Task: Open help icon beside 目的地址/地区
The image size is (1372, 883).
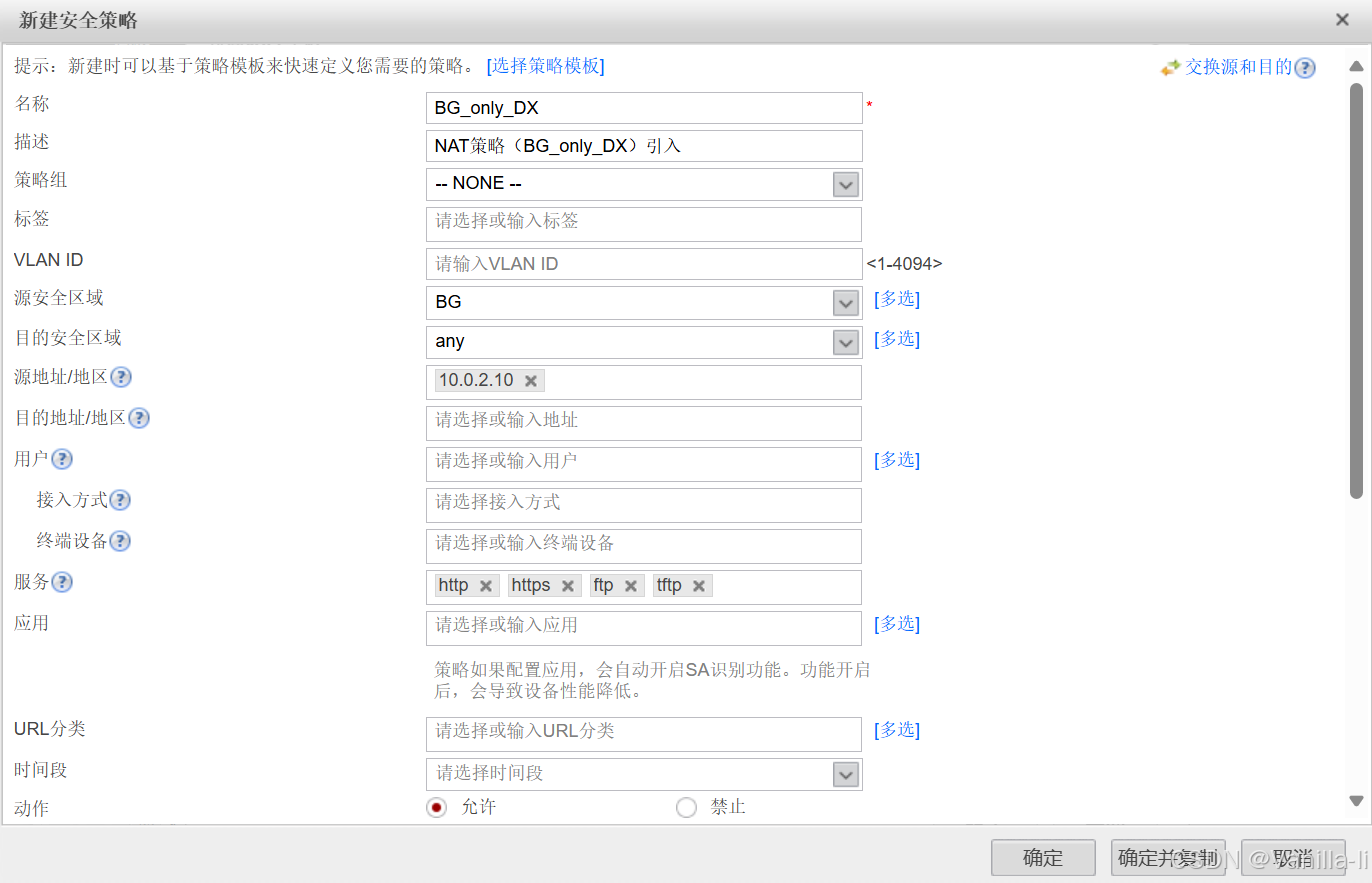Action: pyautogui.click(x=139, y=418)
